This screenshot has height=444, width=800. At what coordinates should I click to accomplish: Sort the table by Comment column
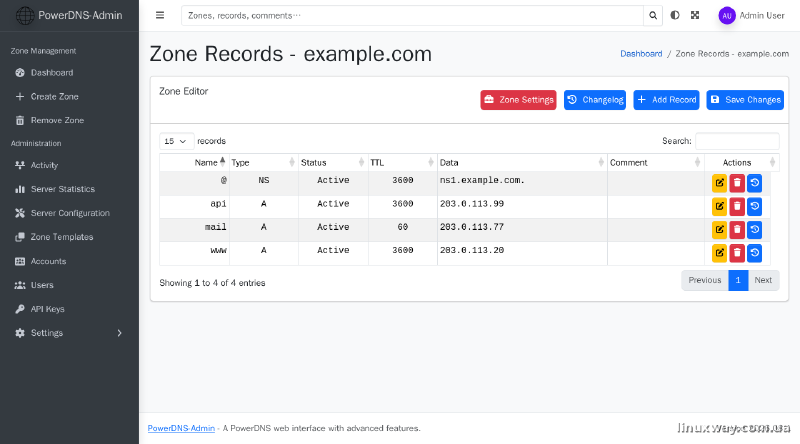coord(656,163)
